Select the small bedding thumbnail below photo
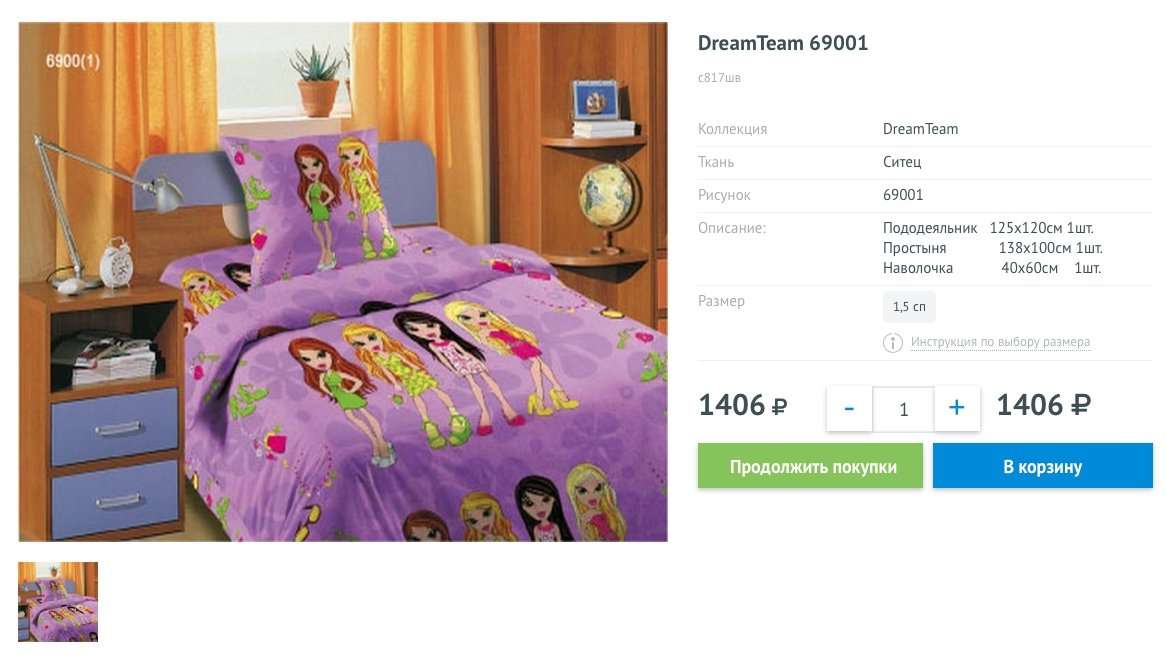Viewport: 1166px width, 663px height. click(x=58, y=601)
